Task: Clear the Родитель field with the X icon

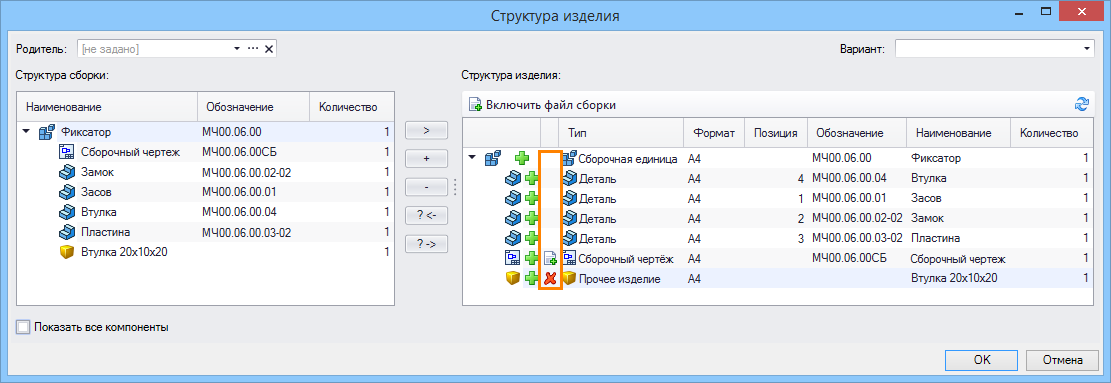Action: pyautogui.click(x=269, y=49)
